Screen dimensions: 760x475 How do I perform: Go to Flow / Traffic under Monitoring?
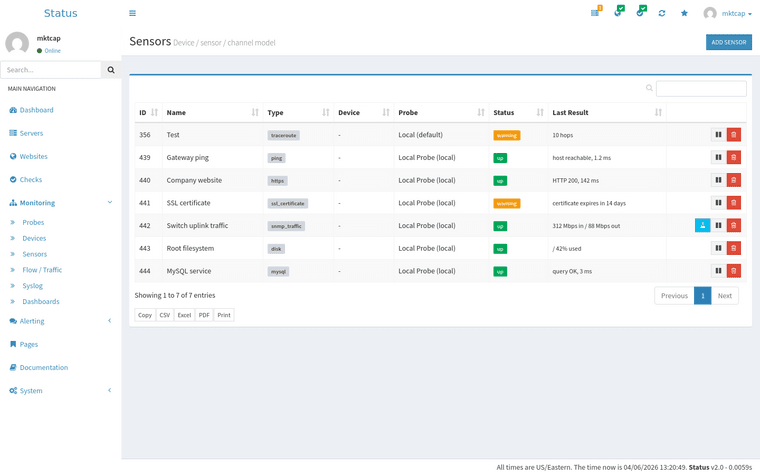(x=42, y=270)
